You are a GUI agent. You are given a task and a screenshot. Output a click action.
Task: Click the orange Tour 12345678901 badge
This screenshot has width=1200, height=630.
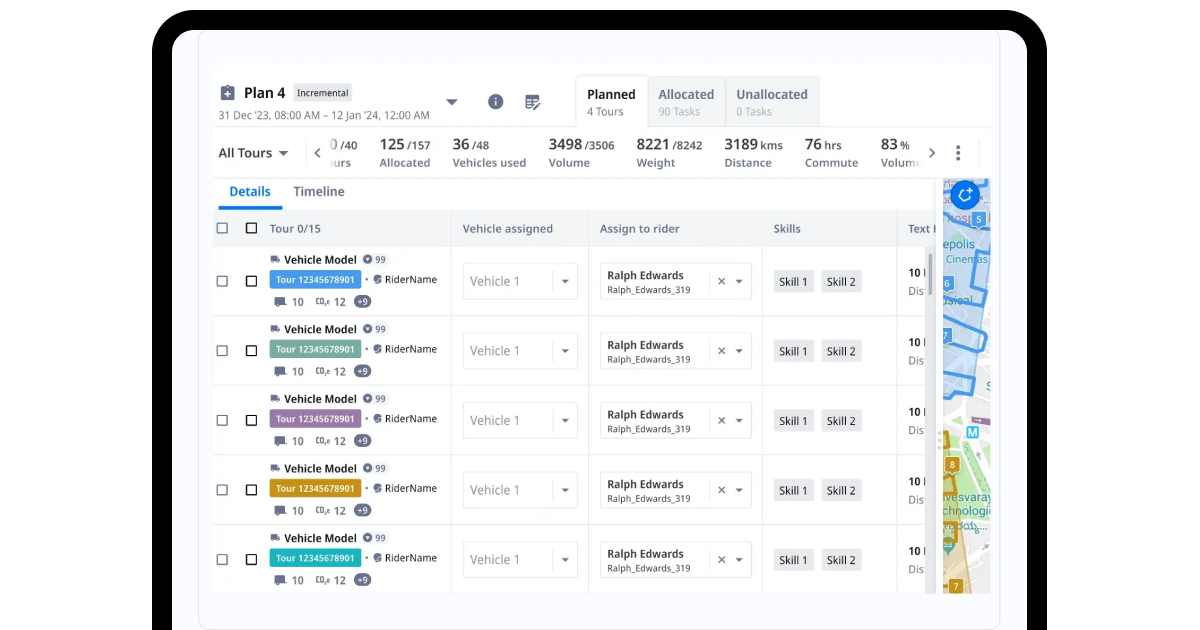(315, 489)
